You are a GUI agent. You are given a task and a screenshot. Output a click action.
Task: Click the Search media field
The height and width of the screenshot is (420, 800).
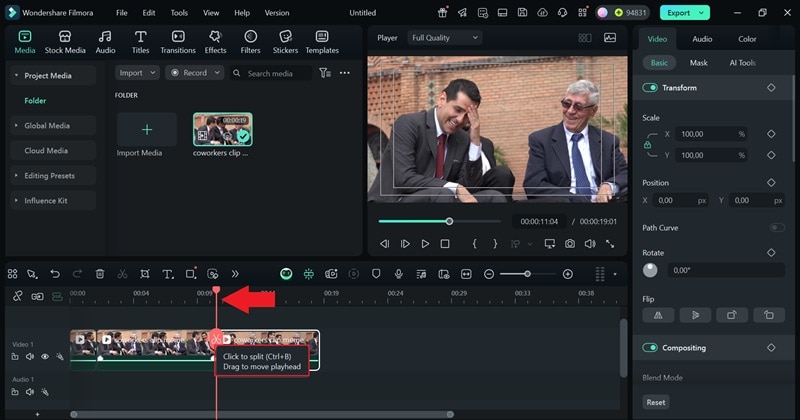coord(271,73)
